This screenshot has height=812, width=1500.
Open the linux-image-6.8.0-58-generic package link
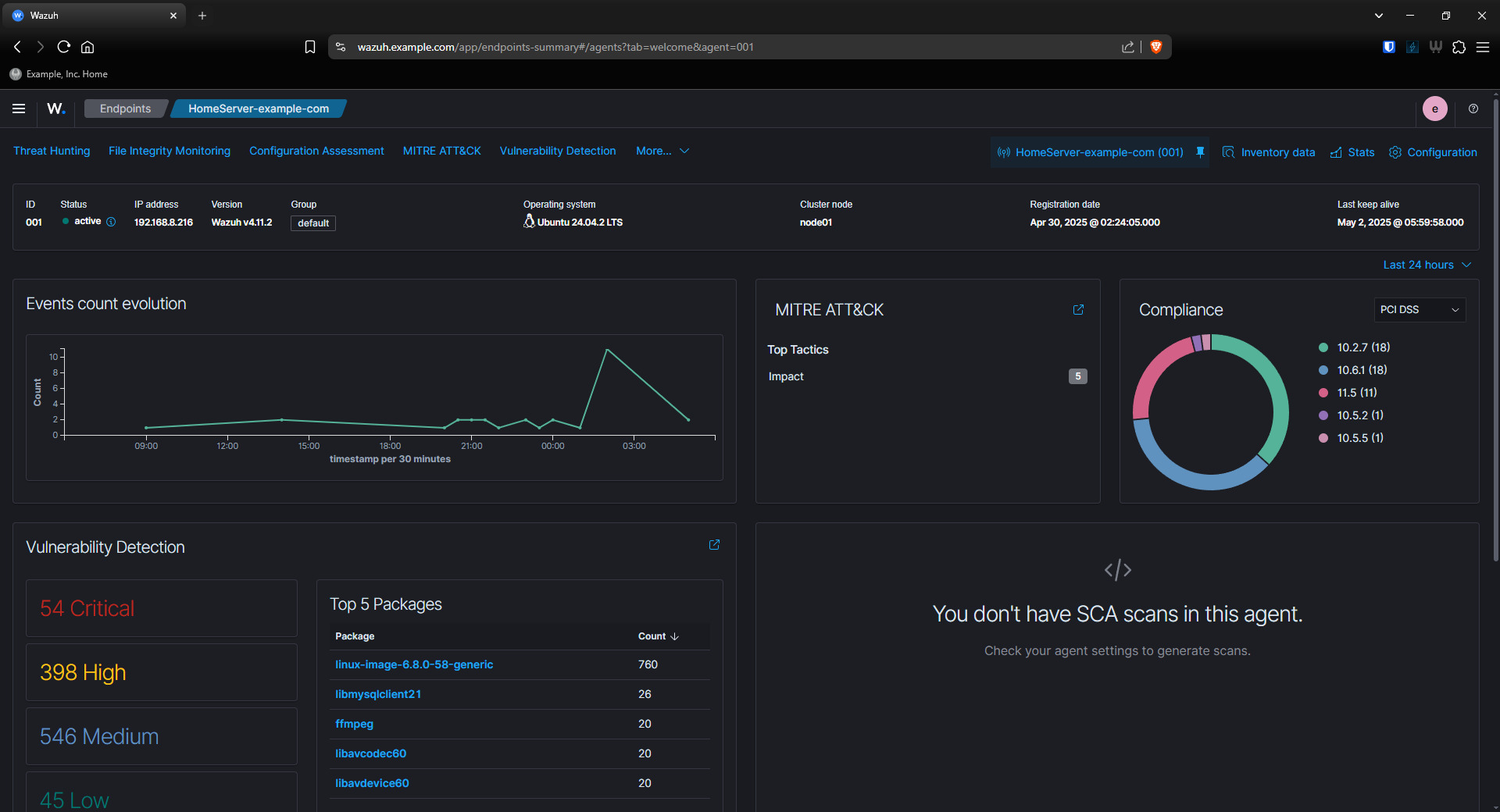tap(414, 664)
